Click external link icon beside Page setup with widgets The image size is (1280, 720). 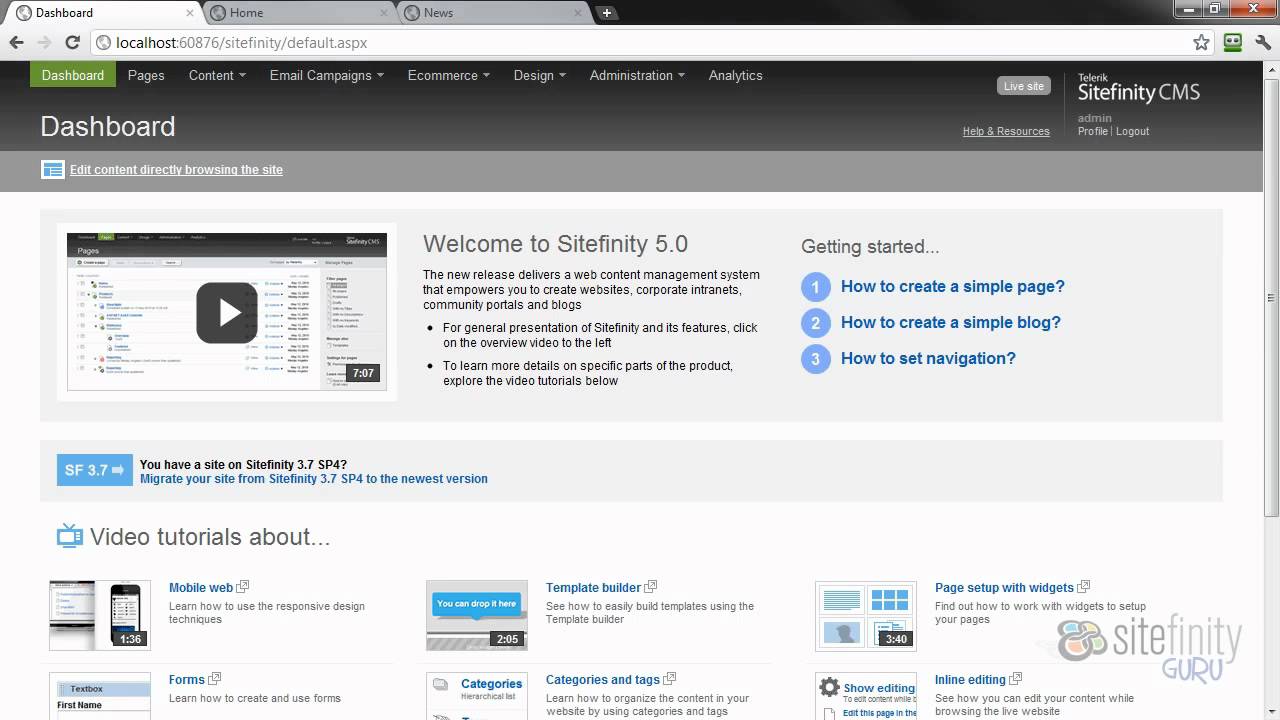click(1084, 587)
